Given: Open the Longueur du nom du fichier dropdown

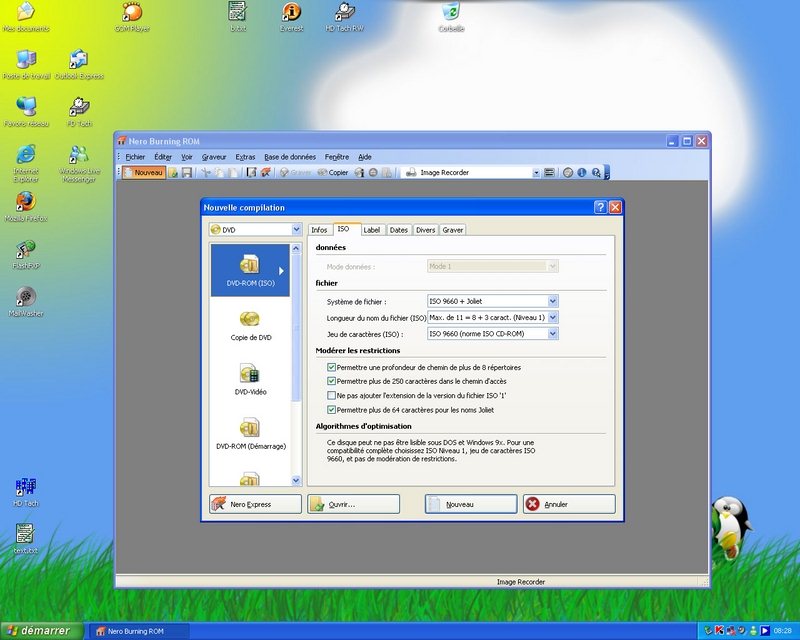Looking at the screenshot, I should coord(553,317).
